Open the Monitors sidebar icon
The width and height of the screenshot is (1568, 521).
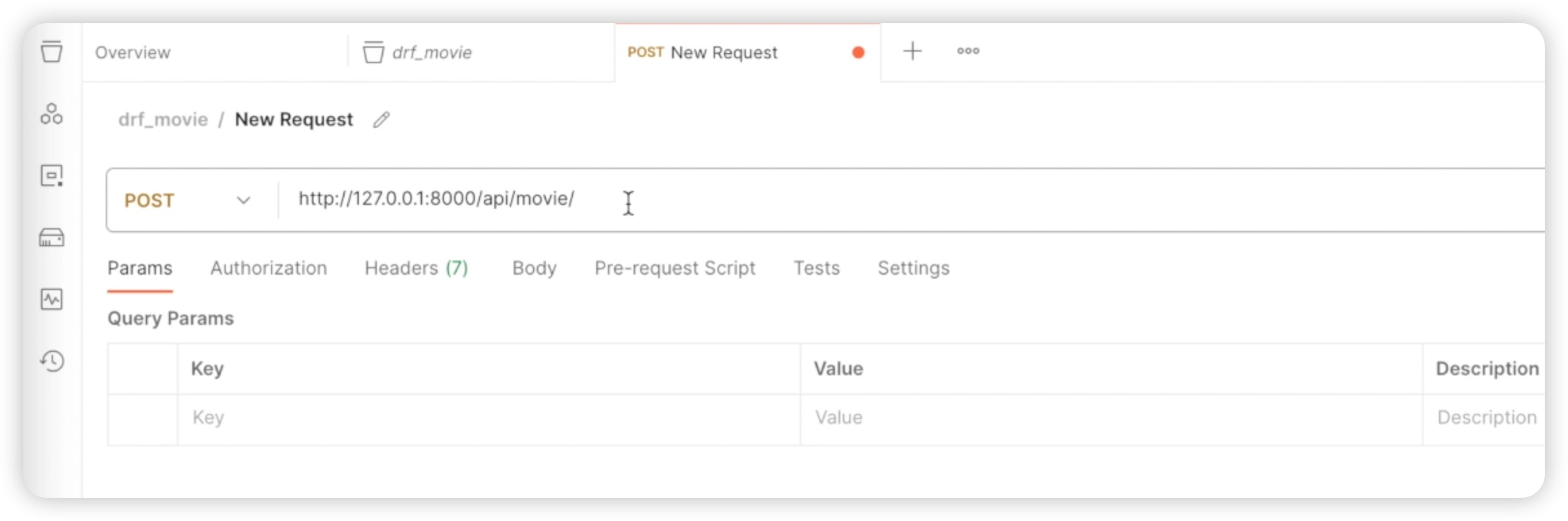[x=52, y=299]
